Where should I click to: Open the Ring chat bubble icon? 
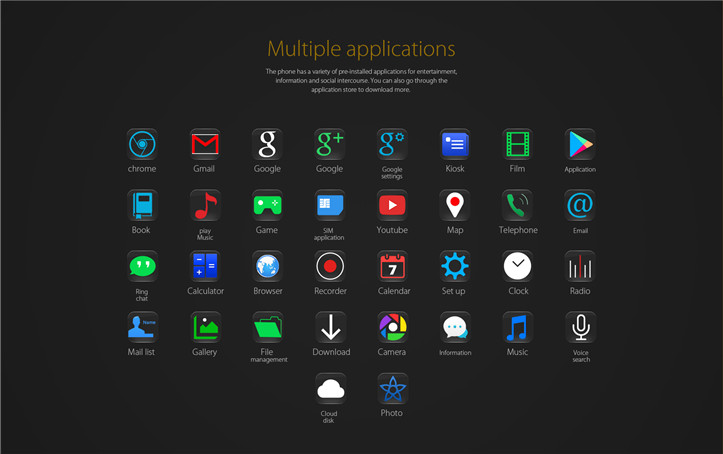click(x=142, y=266)
